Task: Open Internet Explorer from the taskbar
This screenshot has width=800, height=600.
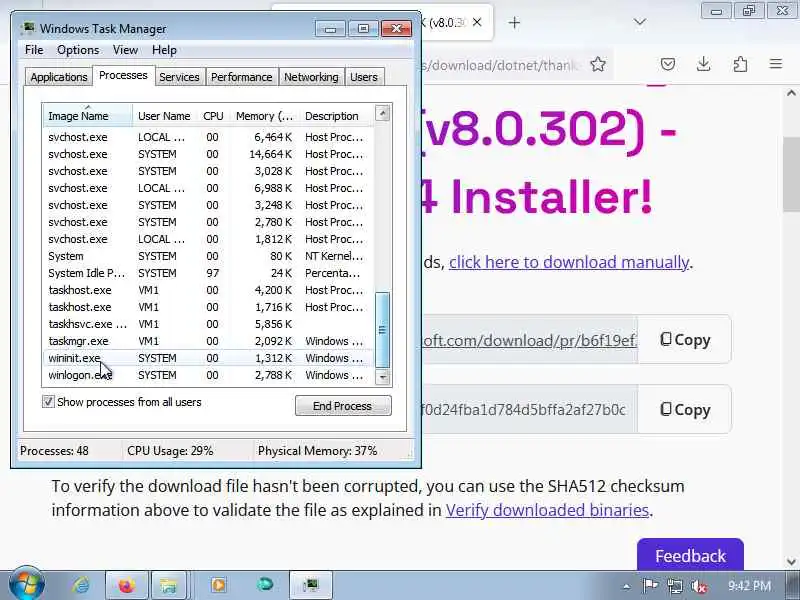Action: coord(81,585)
